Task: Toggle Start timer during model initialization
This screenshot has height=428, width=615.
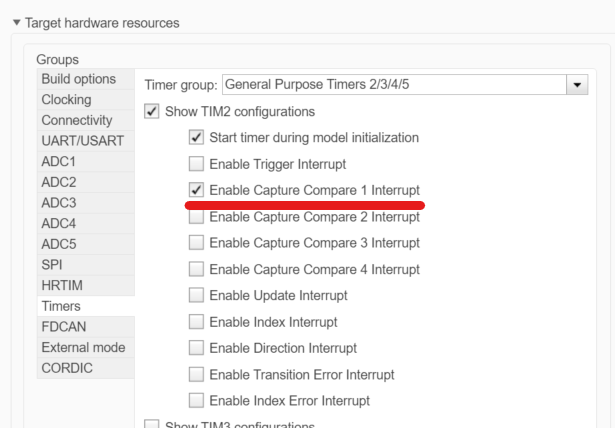Action: click(x=197, y=137)
